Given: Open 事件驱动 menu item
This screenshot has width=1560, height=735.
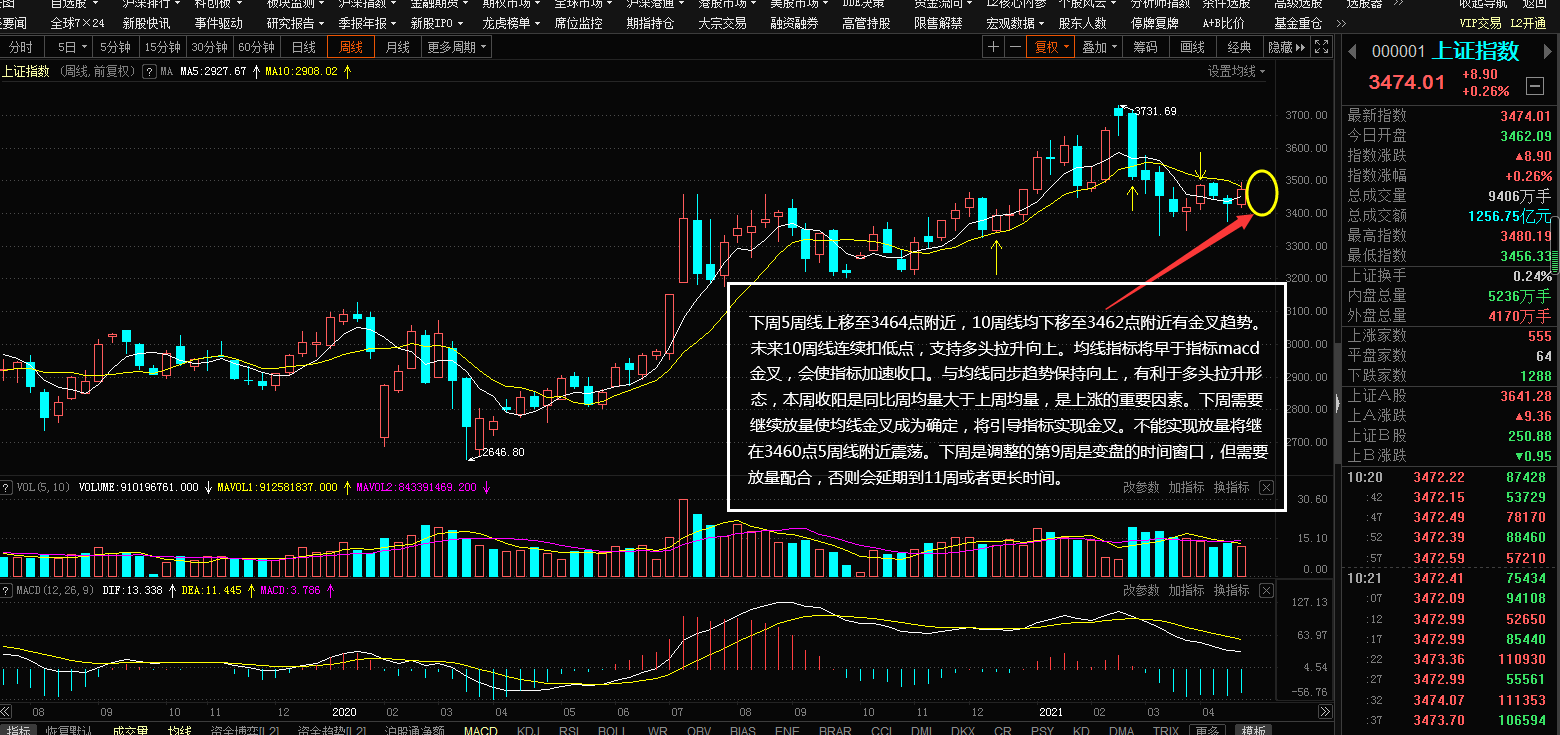Looking at the screenshot, I should [x=218, y=23].
